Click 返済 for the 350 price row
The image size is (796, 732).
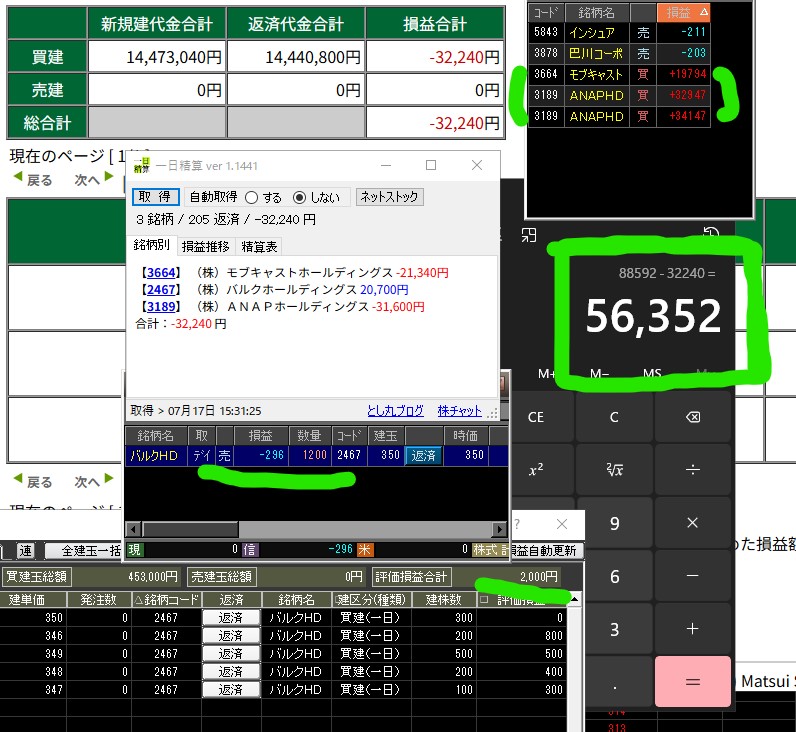tap(231, 618)
